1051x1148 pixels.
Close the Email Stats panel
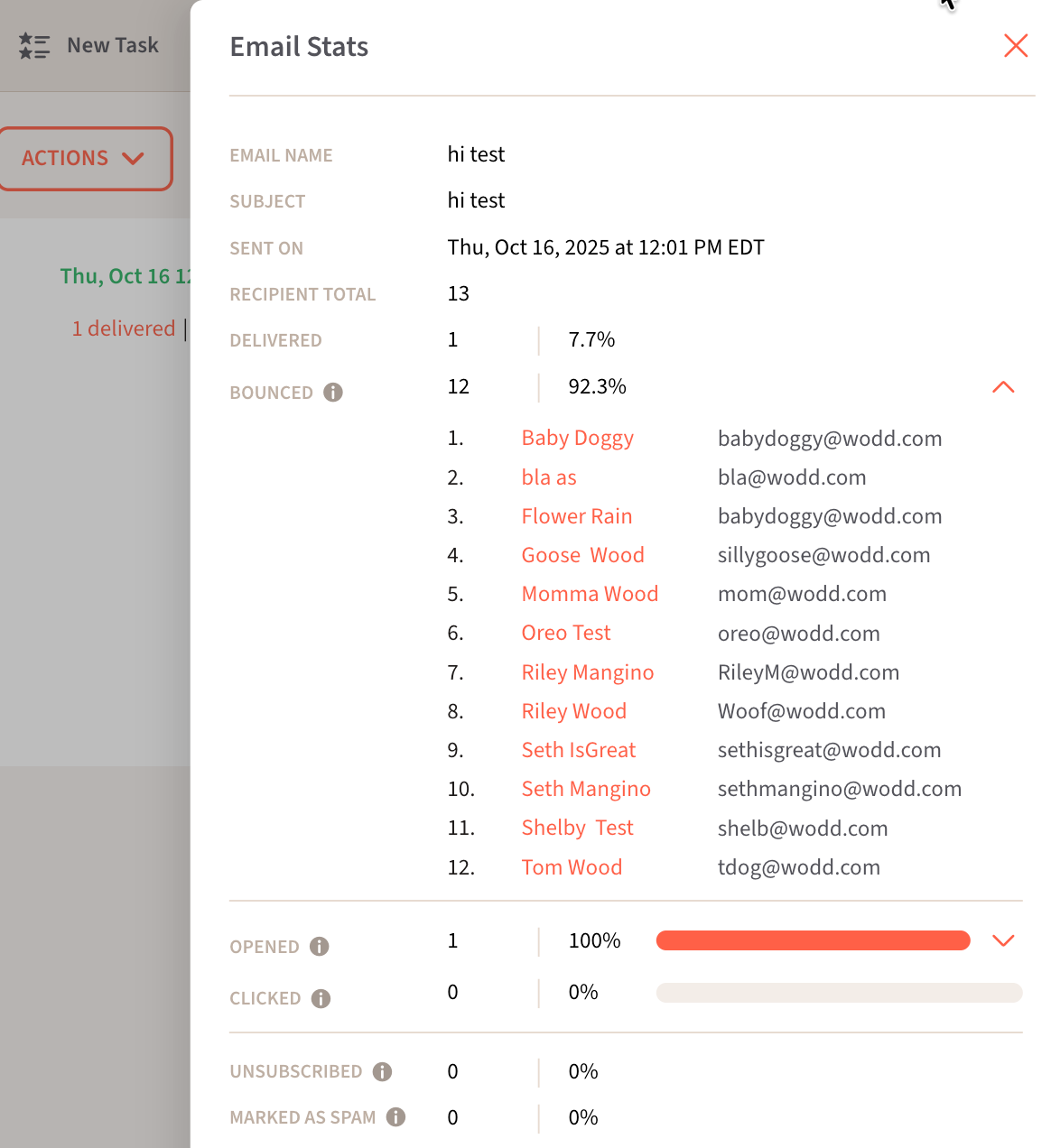(x=1016, y=46)
